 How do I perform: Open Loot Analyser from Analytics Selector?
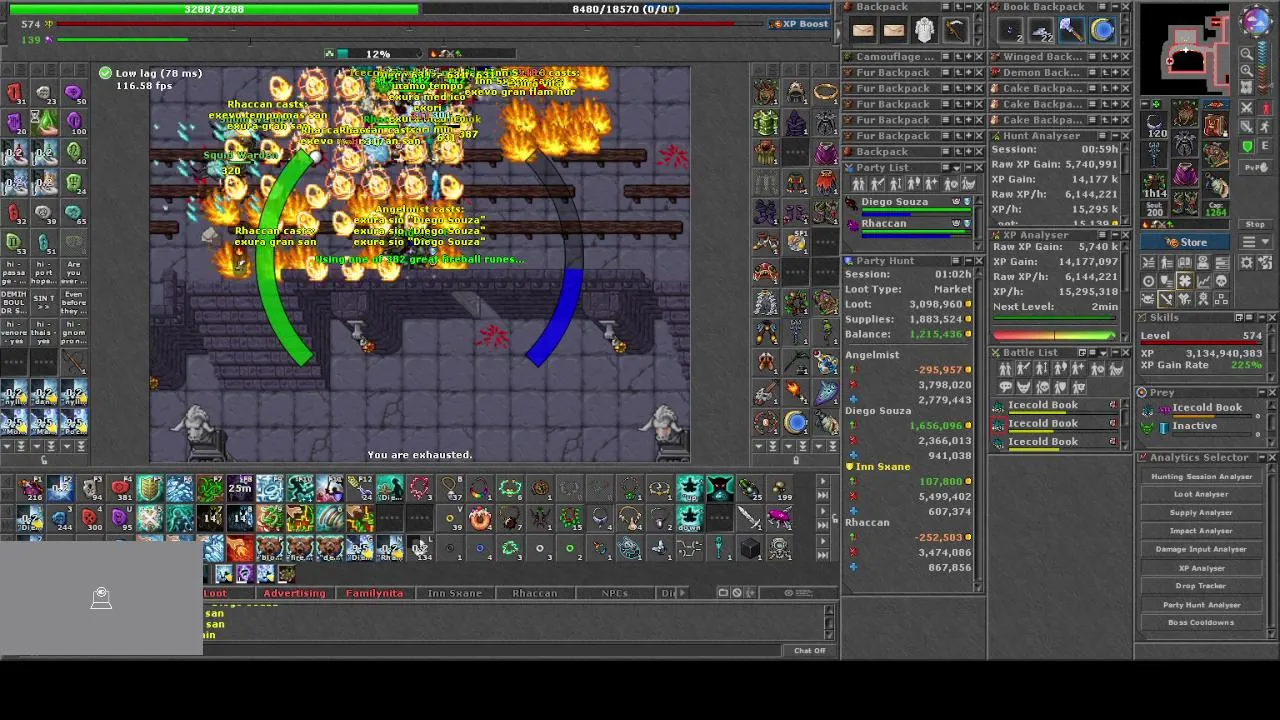[1201, 494]
